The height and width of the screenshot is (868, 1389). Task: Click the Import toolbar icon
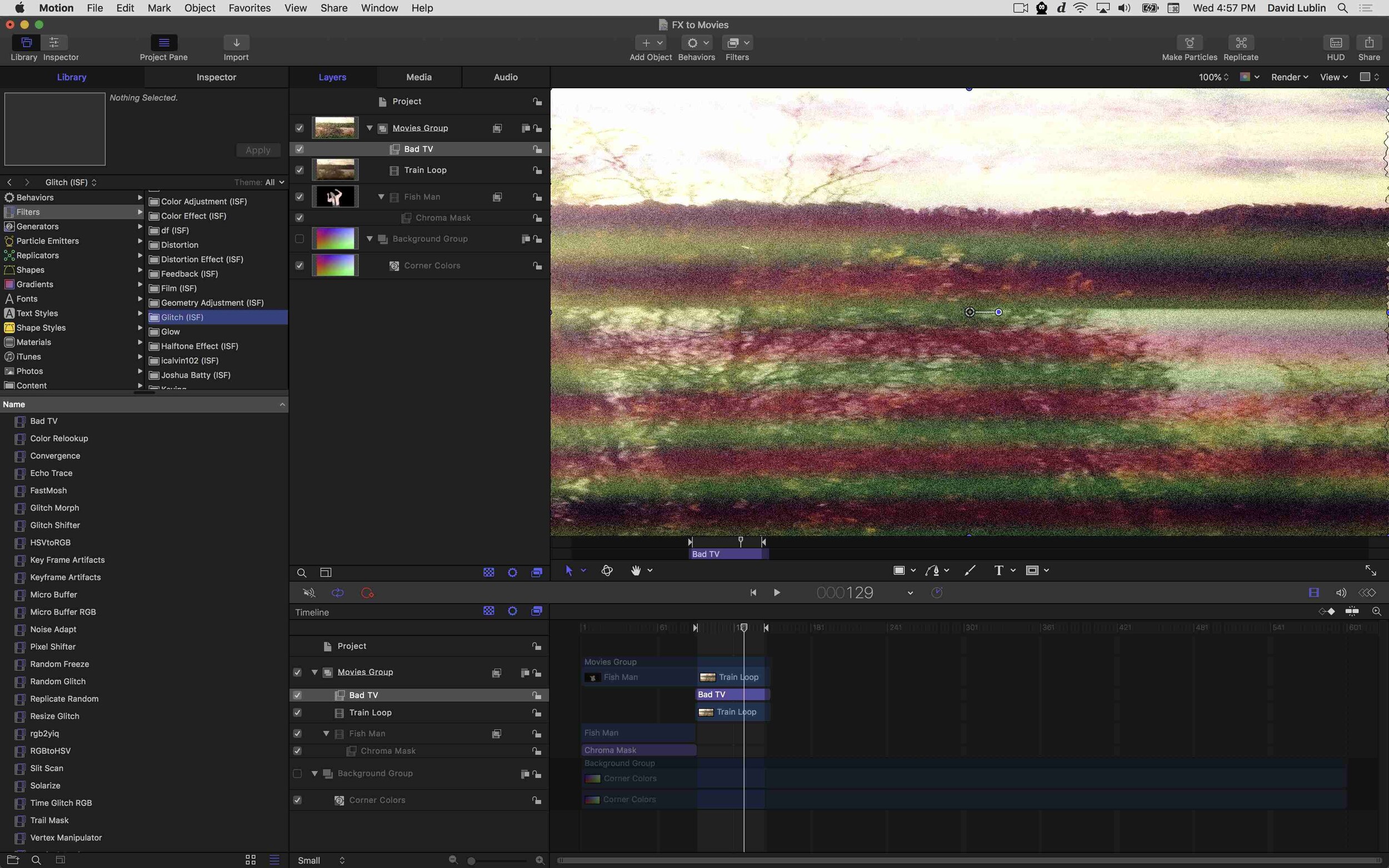pos(236,42)
